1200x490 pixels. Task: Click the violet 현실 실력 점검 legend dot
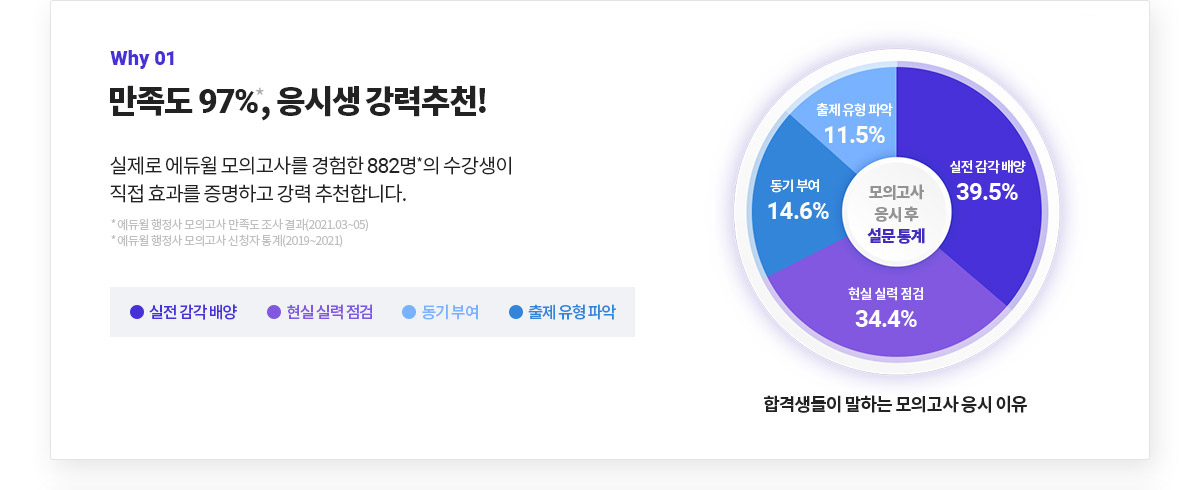click(274, 312)
